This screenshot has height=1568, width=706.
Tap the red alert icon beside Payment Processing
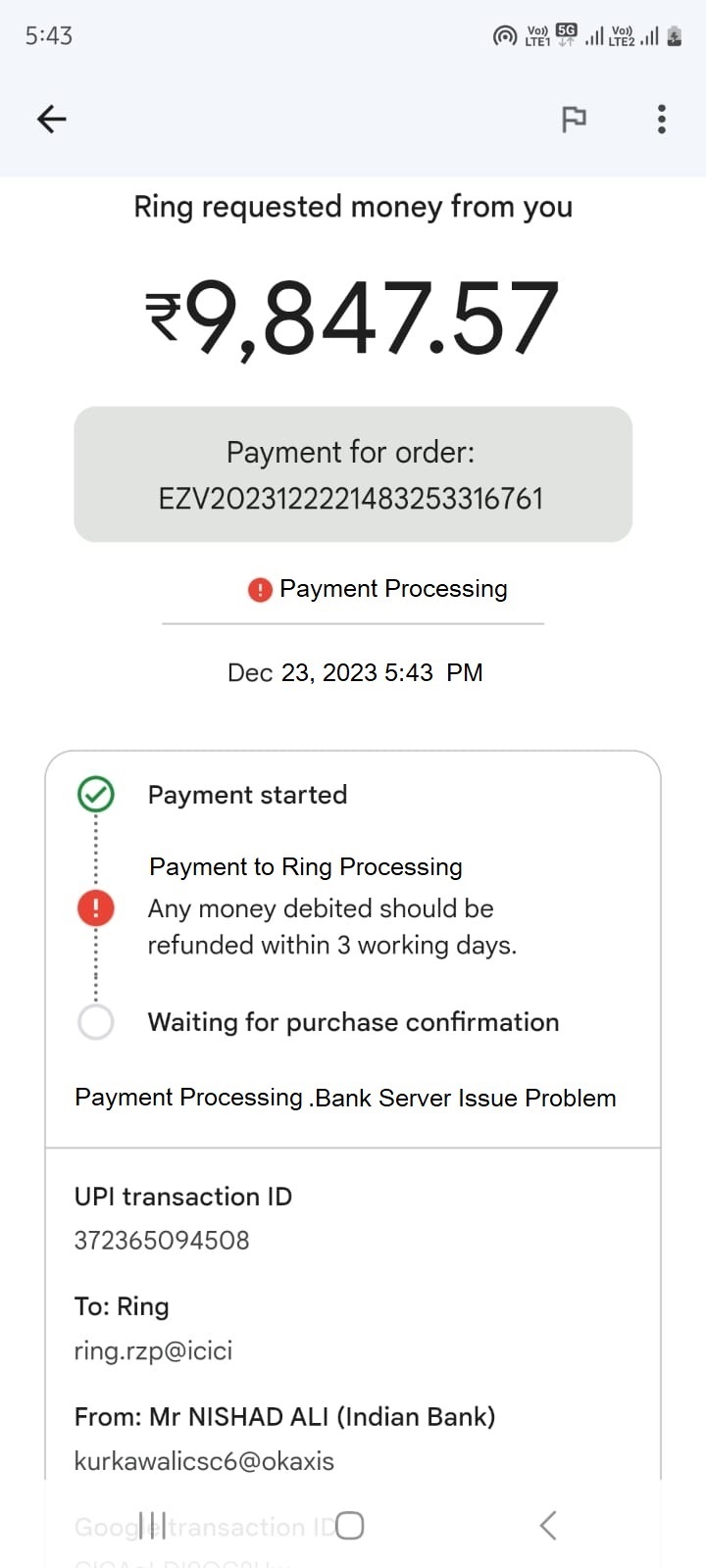pos(260,589)
